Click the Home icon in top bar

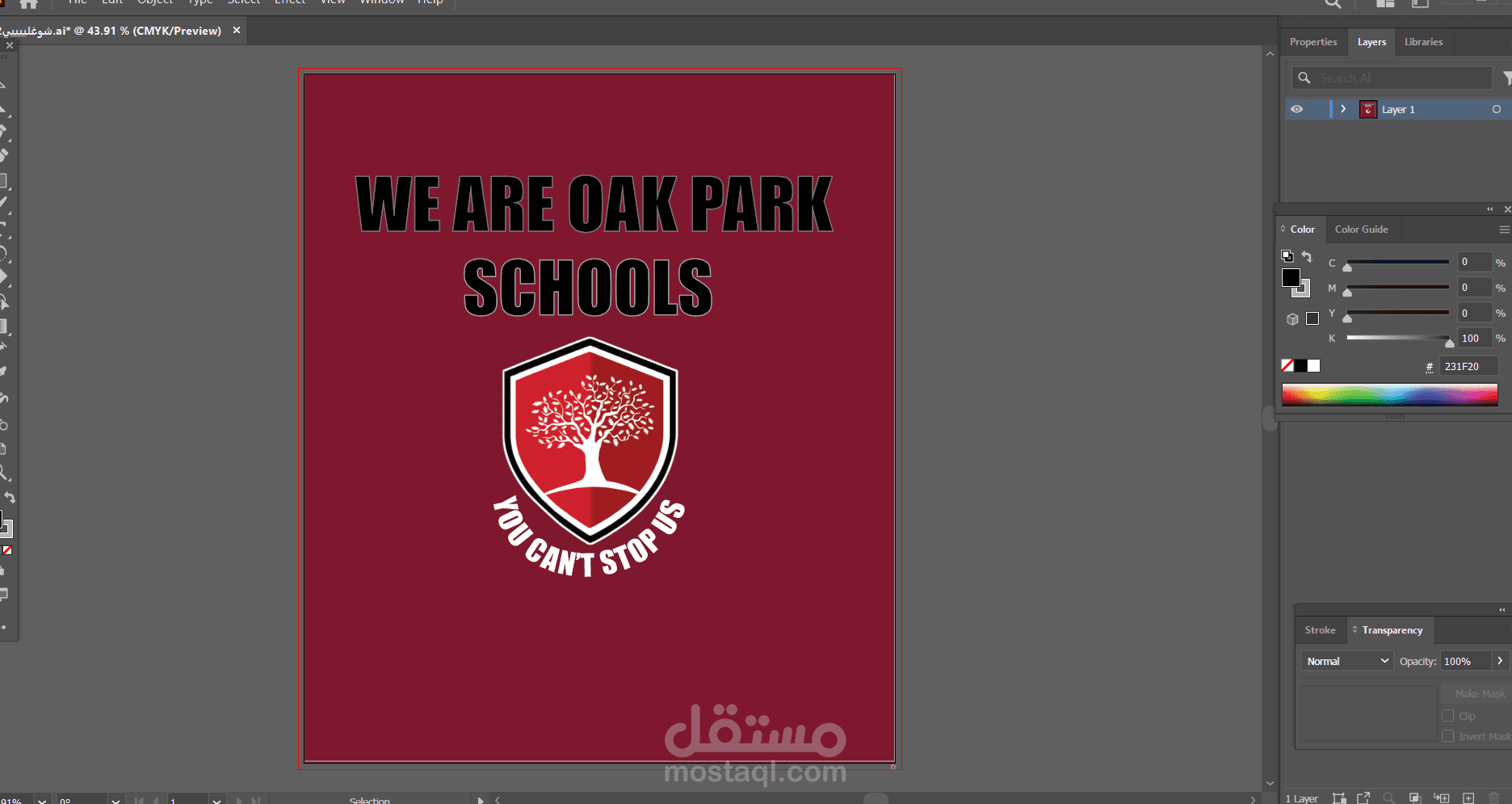click(x=28, y=4)
